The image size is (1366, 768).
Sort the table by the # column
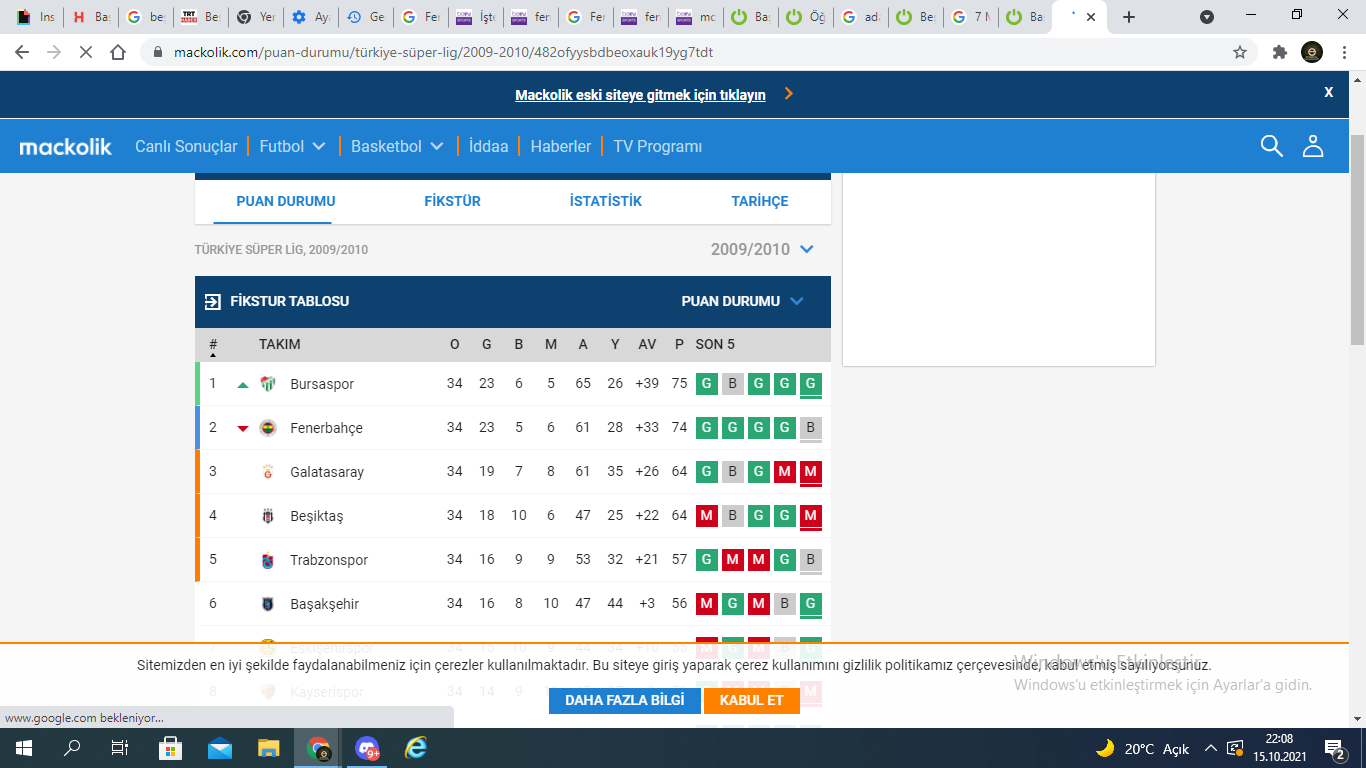tap(213, 345)
